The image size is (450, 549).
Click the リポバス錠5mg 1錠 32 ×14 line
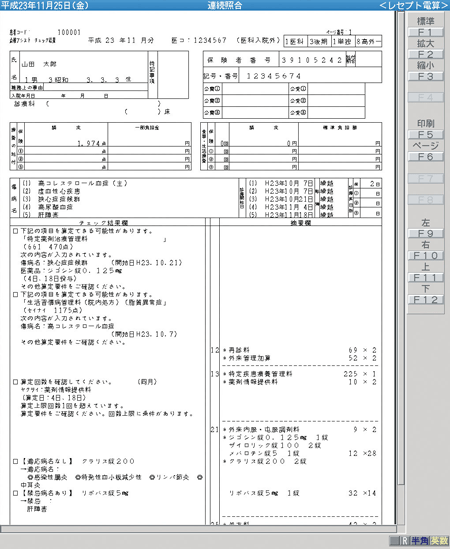tap(303, 493)
